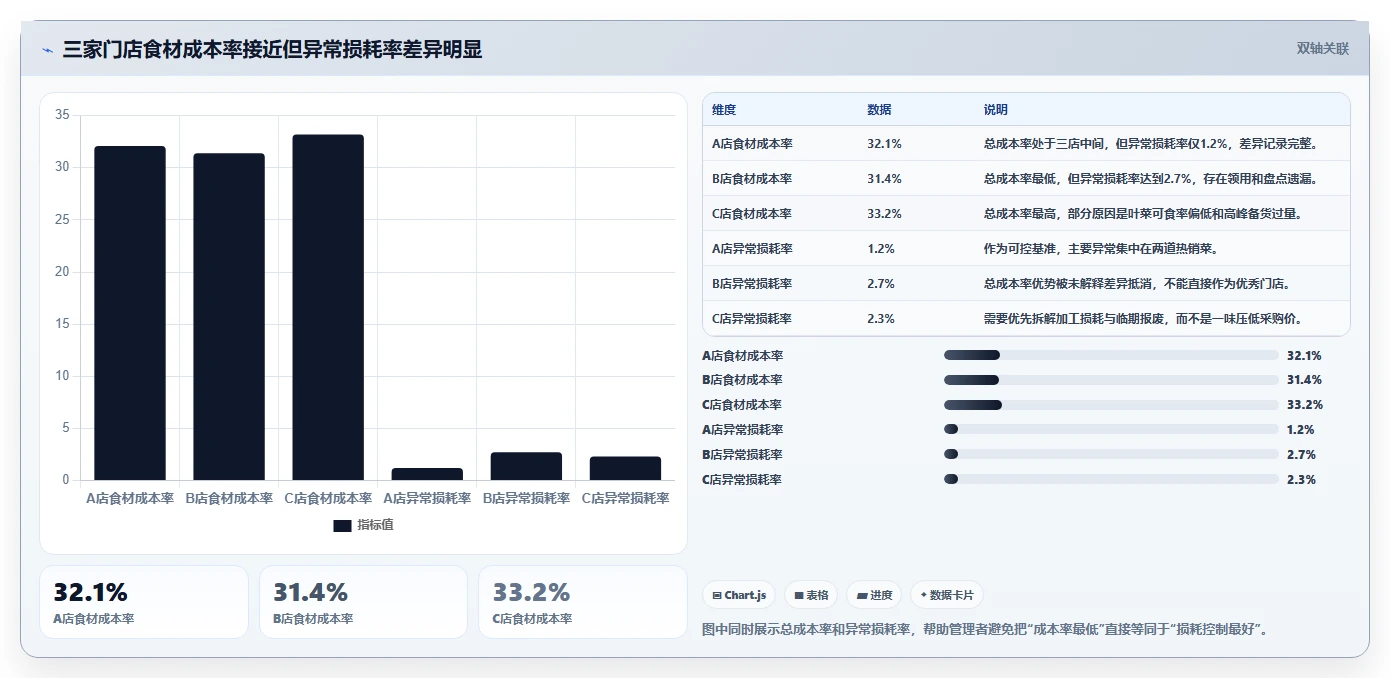Click the B店异常损耗率 progress bar
Image resolution: width=1390 pixels, height=678 pixels.
click(1111, 455)
